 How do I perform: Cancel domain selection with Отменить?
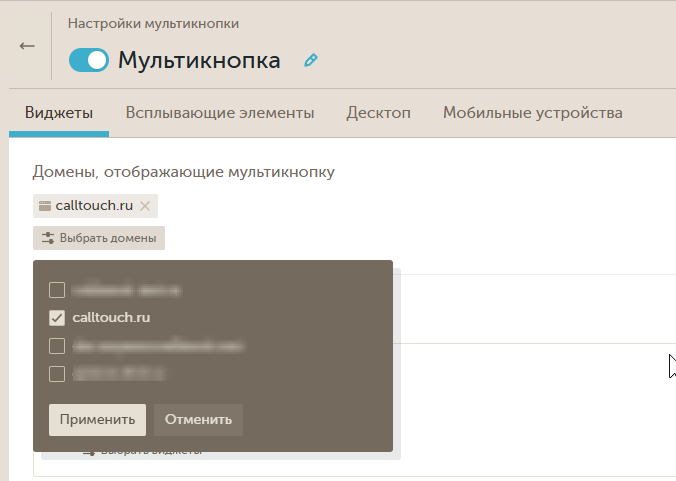pyautogui.click(x=198, y=420)
